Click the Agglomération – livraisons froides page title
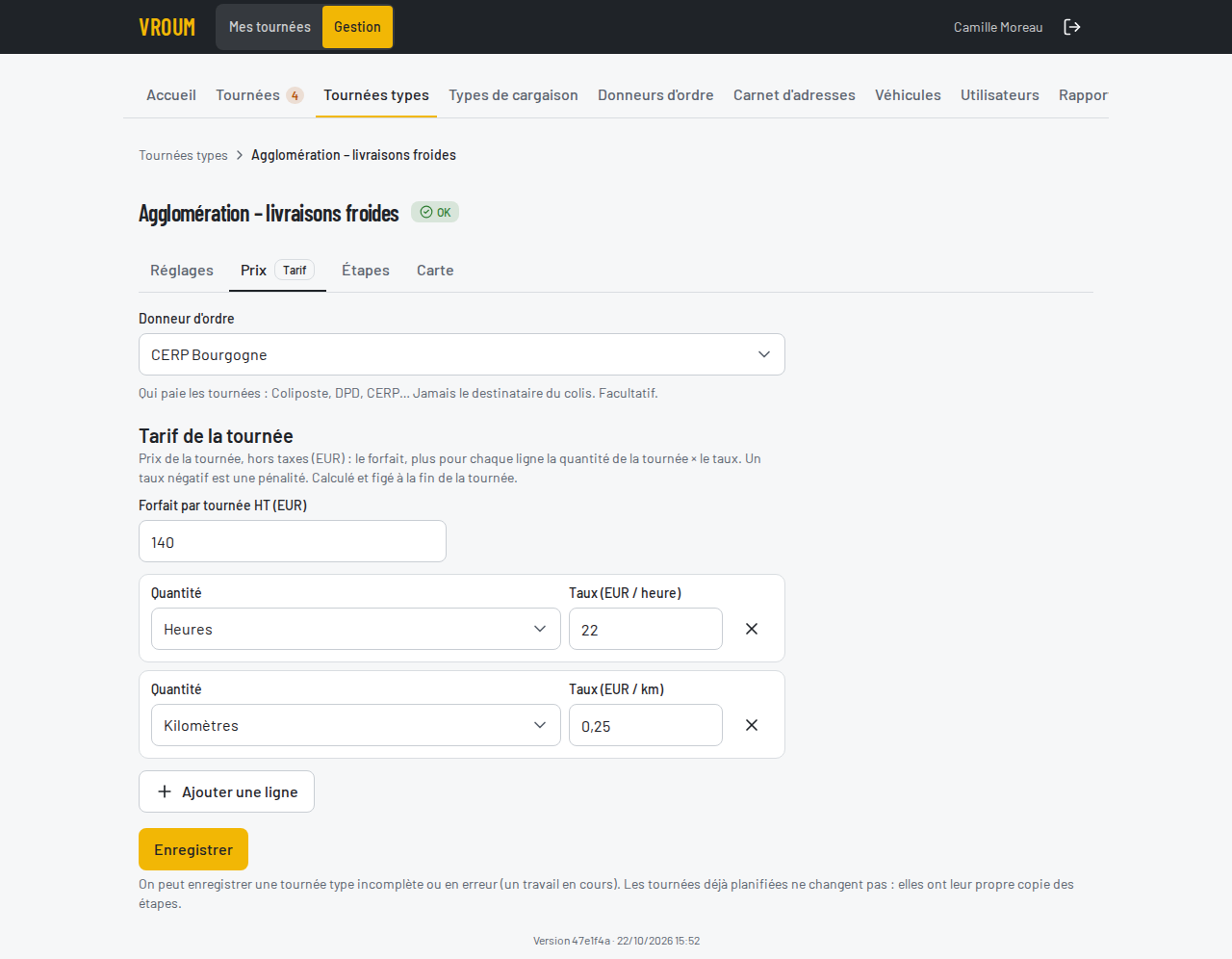The image size is (1232, 959). pos(269,213)
